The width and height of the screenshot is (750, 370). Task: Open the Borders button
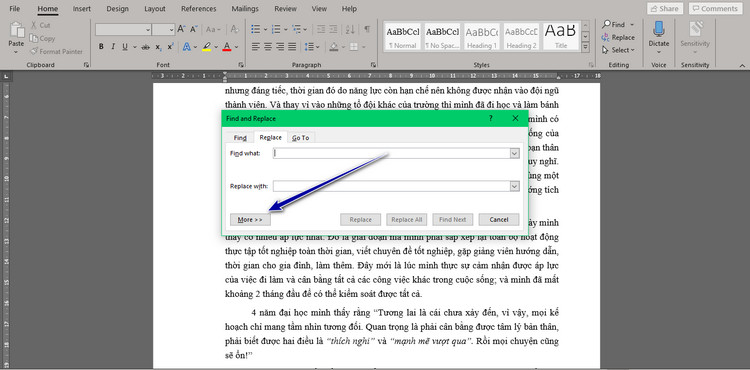354,47
